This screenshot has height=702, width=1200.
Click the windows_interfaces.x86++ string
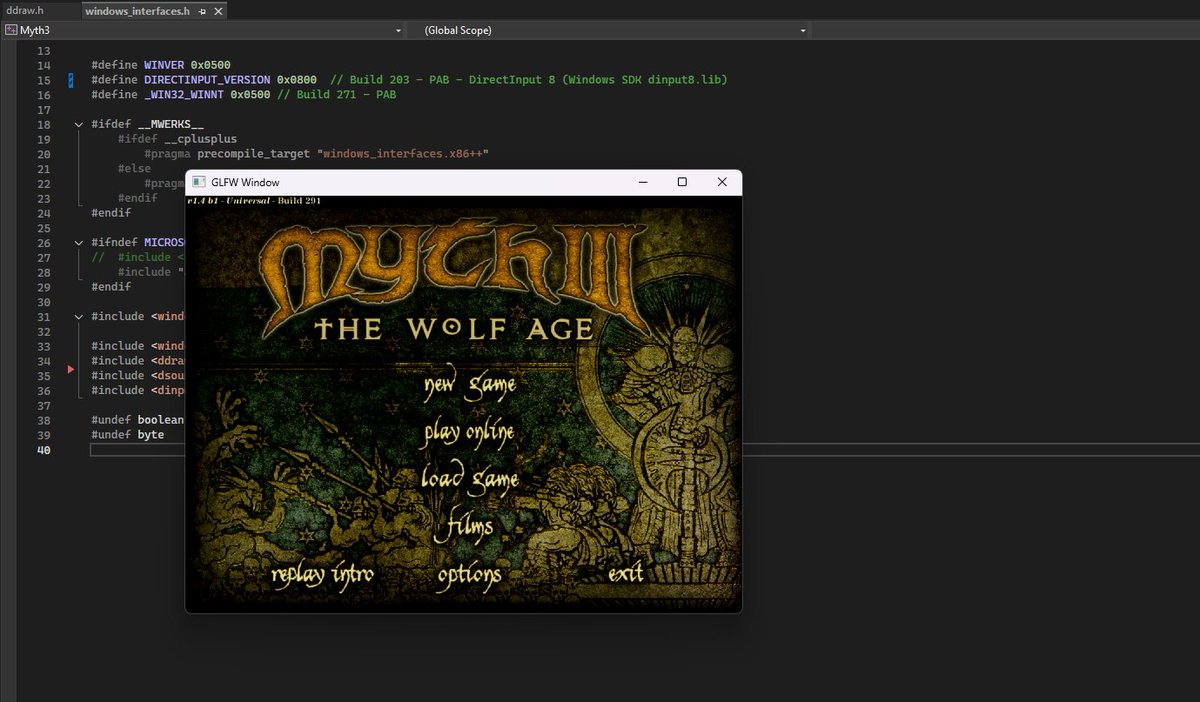[402, 154]
